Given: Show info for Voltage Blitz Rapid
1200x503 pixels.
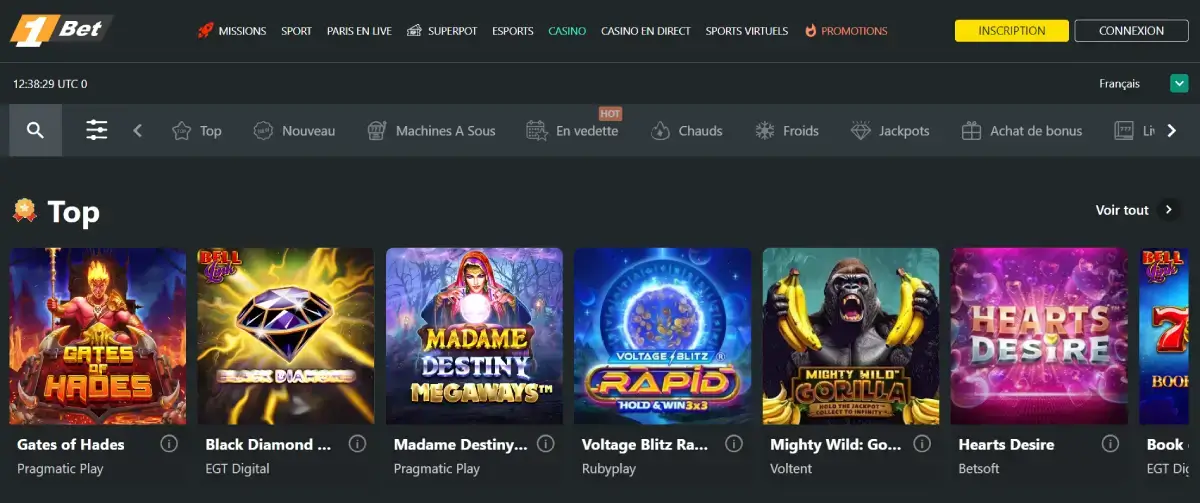Looking at the screenshot, I should pos(734,443).
